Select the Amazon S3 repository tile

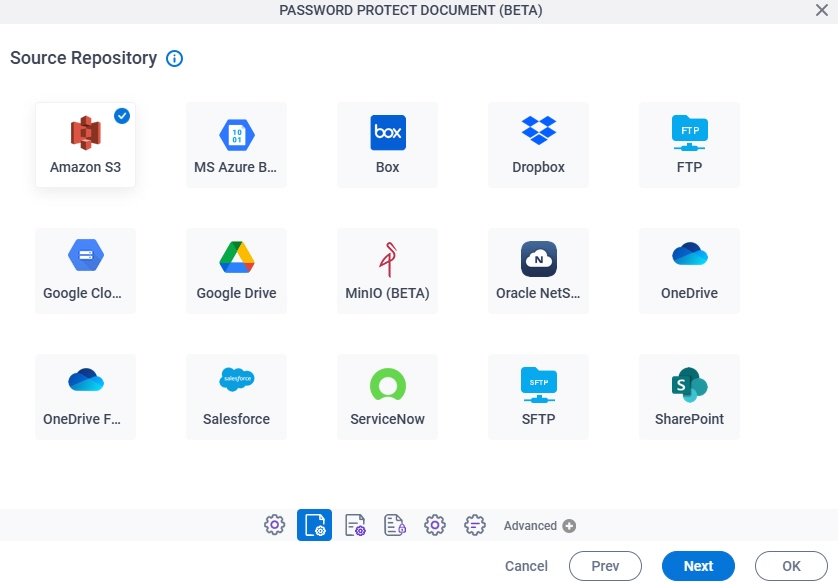(86, 145)
